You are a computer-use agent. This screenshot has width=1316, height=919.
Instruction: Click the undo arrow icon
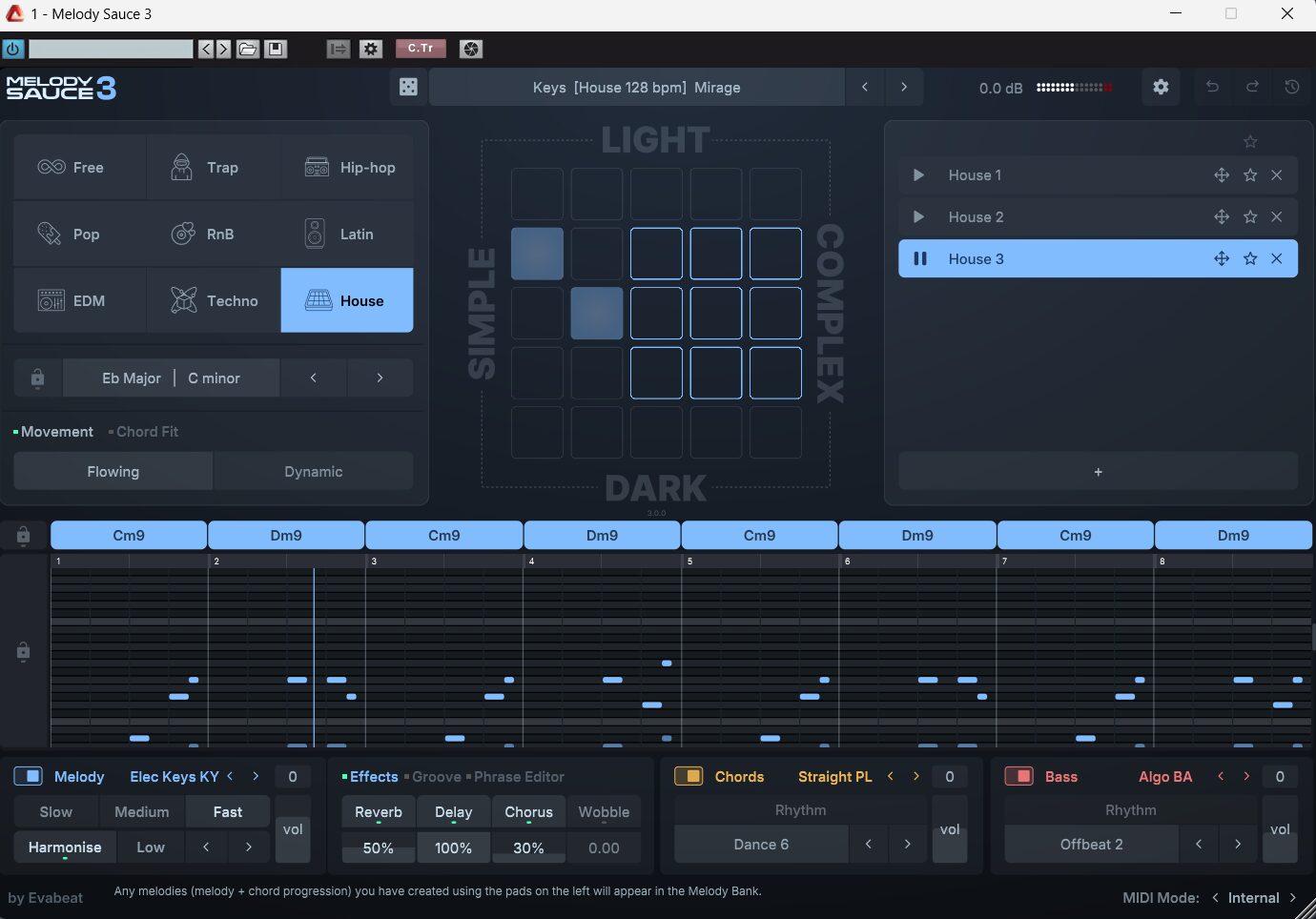1212,88
